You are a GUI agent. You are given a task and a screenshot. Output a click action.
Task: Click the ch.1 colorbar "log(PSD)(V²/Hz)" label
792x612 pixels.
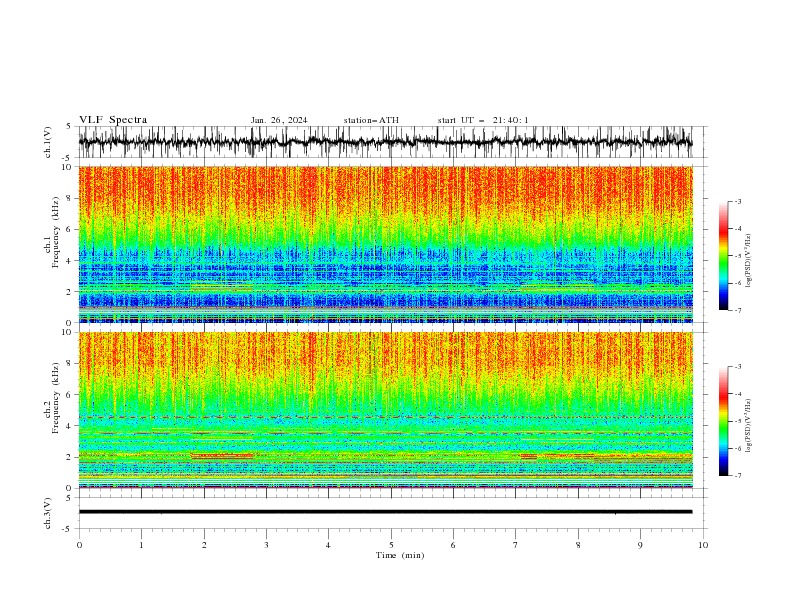click(x=749, y=261)
